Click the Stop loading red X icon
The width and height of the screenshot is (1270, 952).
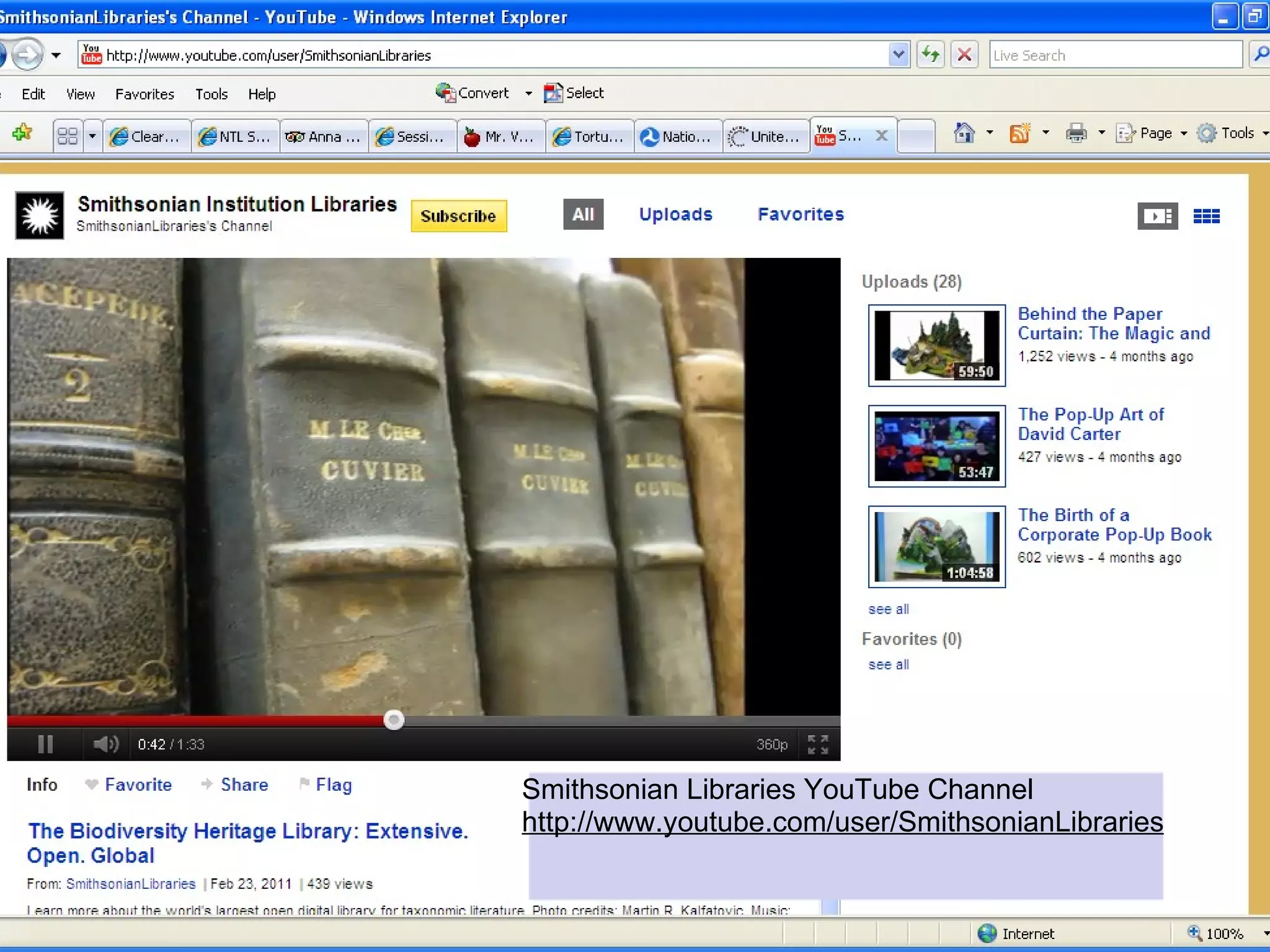pos(964,55)
